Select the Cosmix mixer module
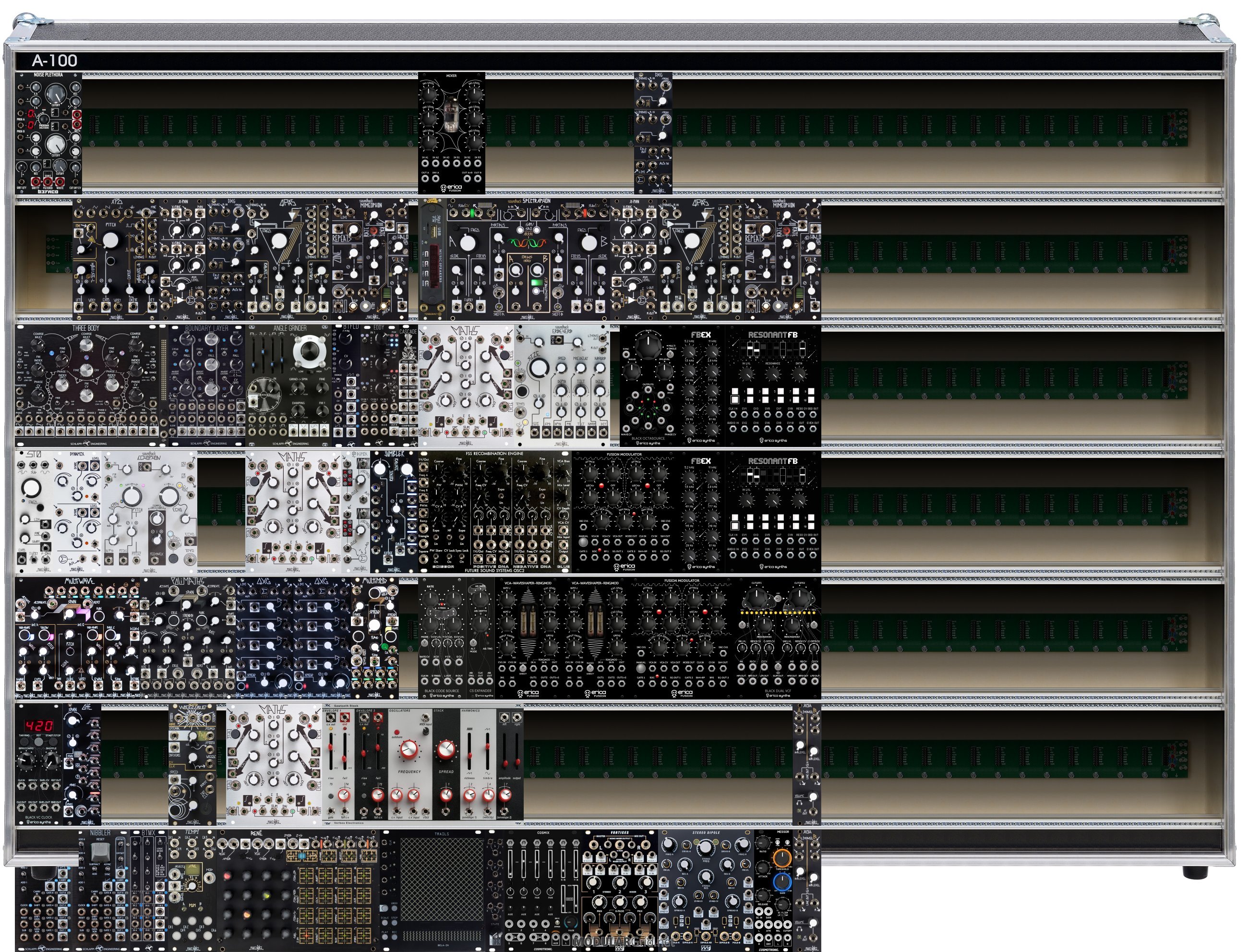The height and width of the screenshot is (952, 1249). 543,892
